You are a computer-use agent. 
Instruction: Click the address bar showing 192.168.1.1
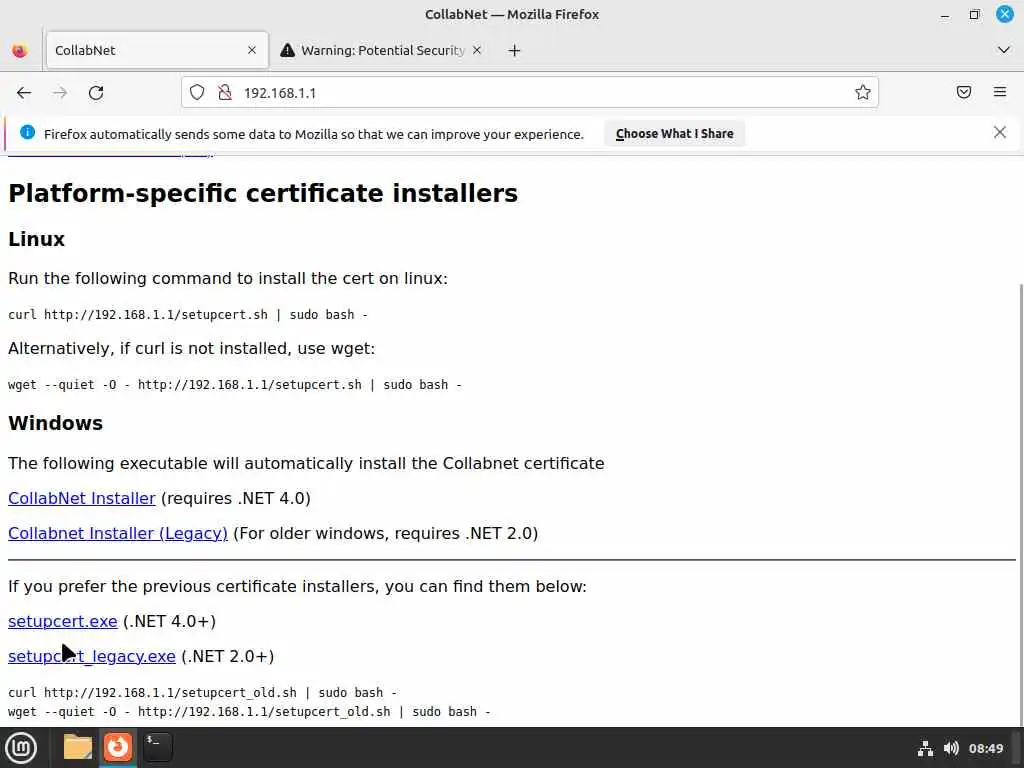530,93
